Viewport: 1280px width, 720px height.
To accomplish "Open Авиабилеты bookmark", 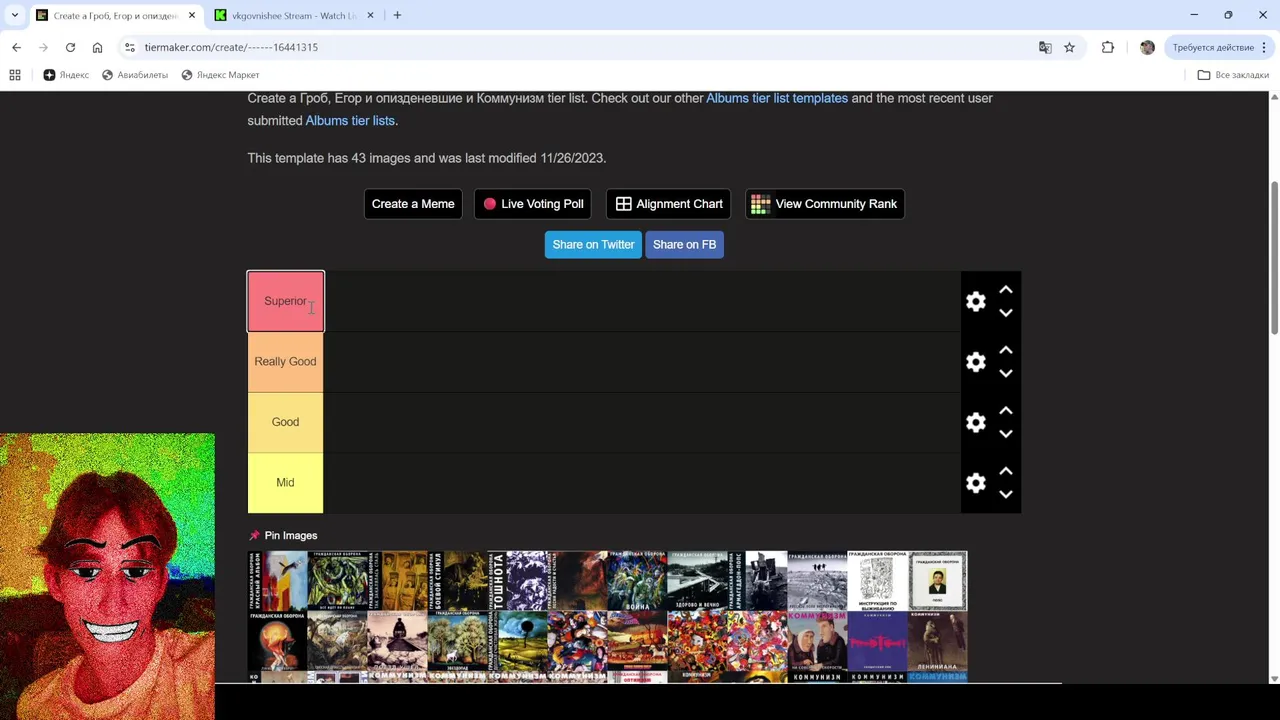I will coord(135,75).
